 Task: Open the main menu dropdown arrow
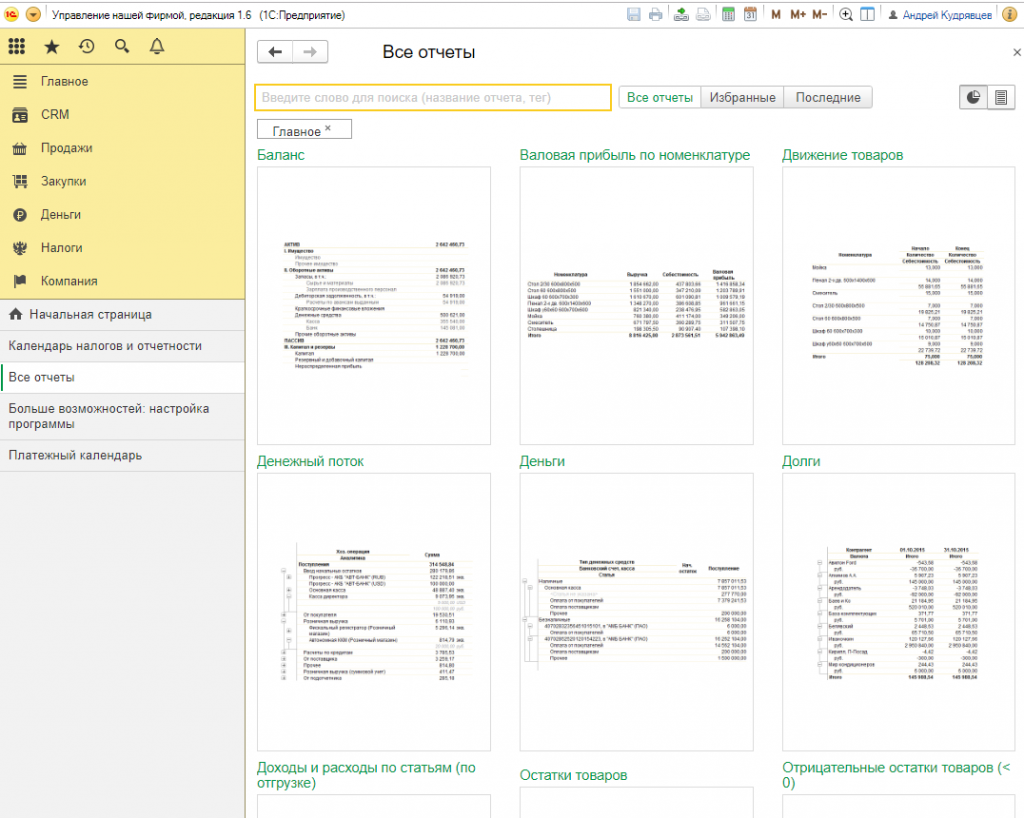click(x=34, y=15)
